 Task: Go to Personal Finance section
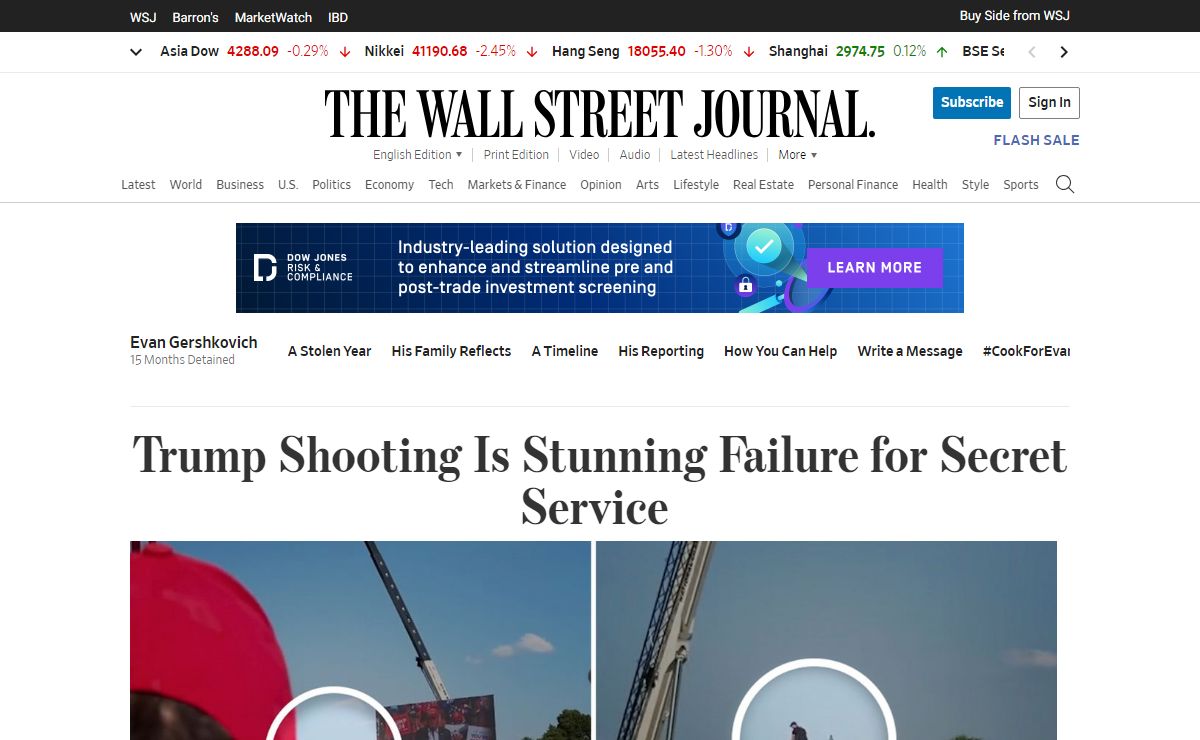coord(853,185)
